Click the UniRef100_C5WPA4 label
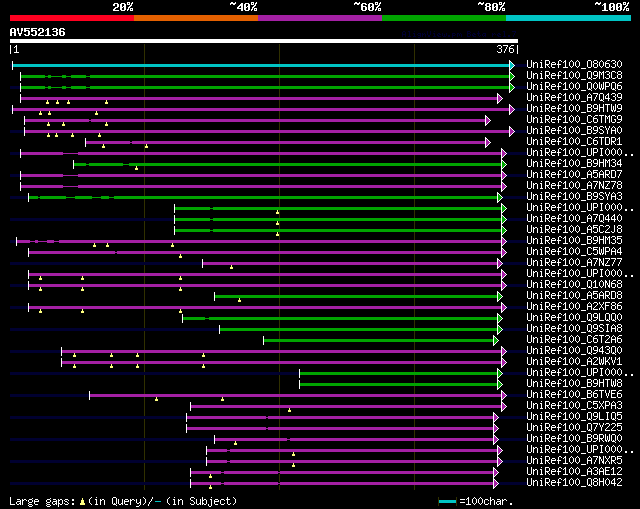This screenshot has height=509, width=640. coord(574,251)
